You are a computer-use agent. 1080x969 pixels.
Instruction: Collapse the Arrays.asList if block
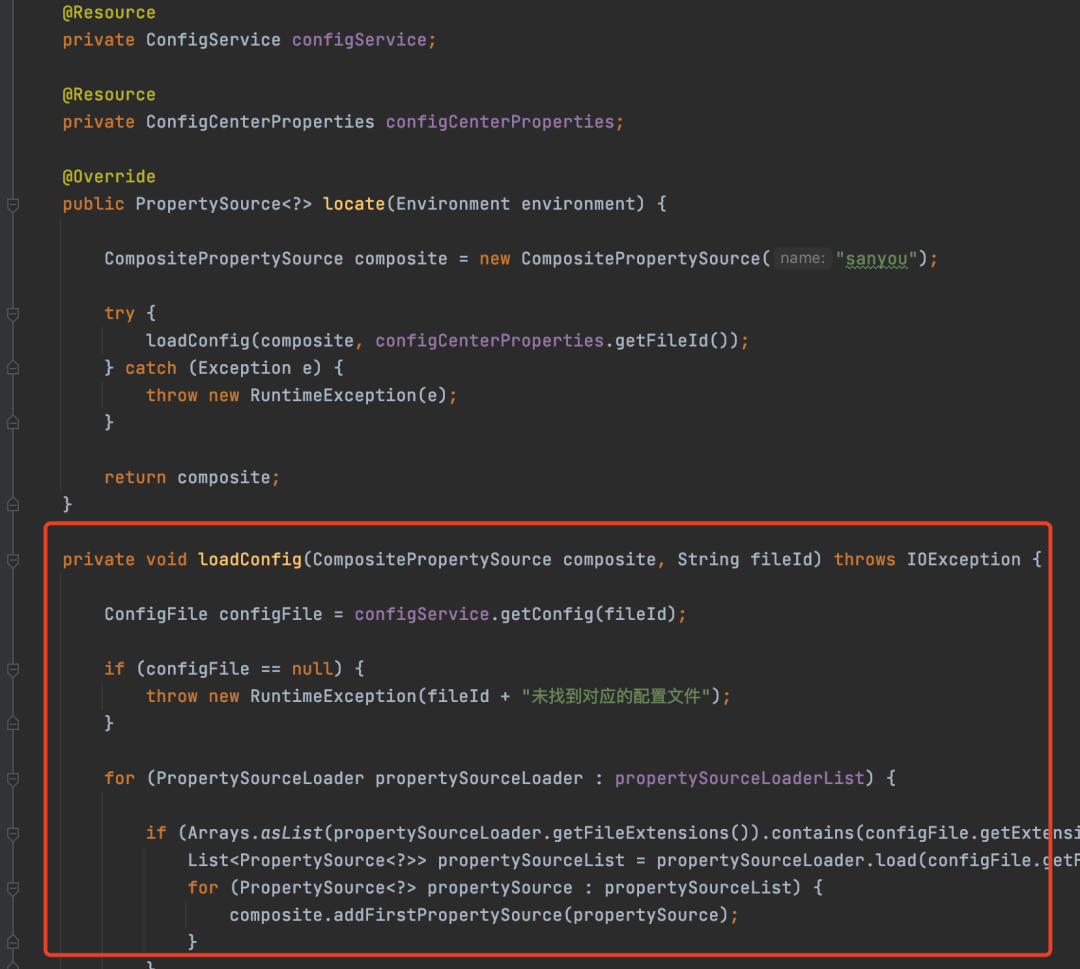[13, 833]
